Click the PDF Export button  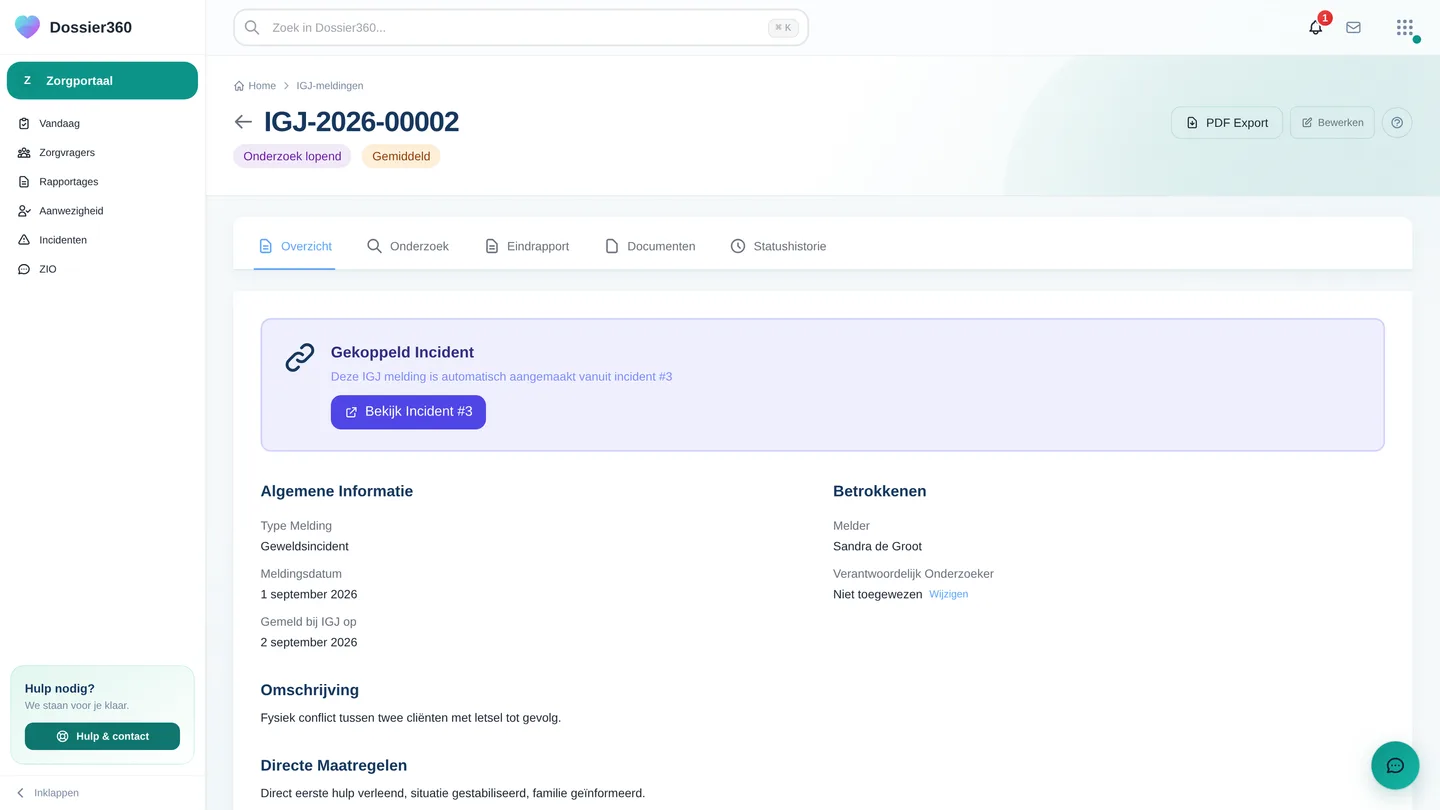tap(1227, 123)
